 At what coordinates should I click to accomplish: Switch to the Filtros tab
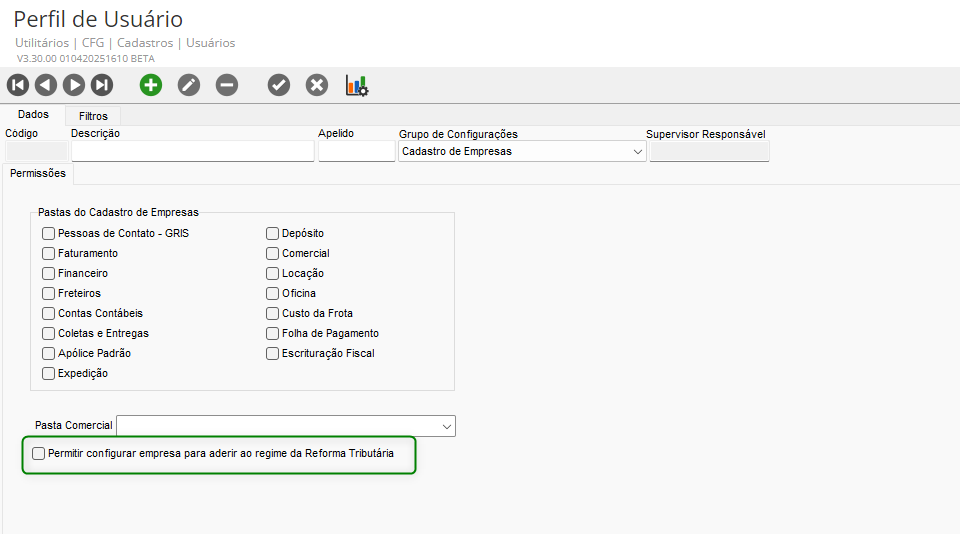coord(93,116)
